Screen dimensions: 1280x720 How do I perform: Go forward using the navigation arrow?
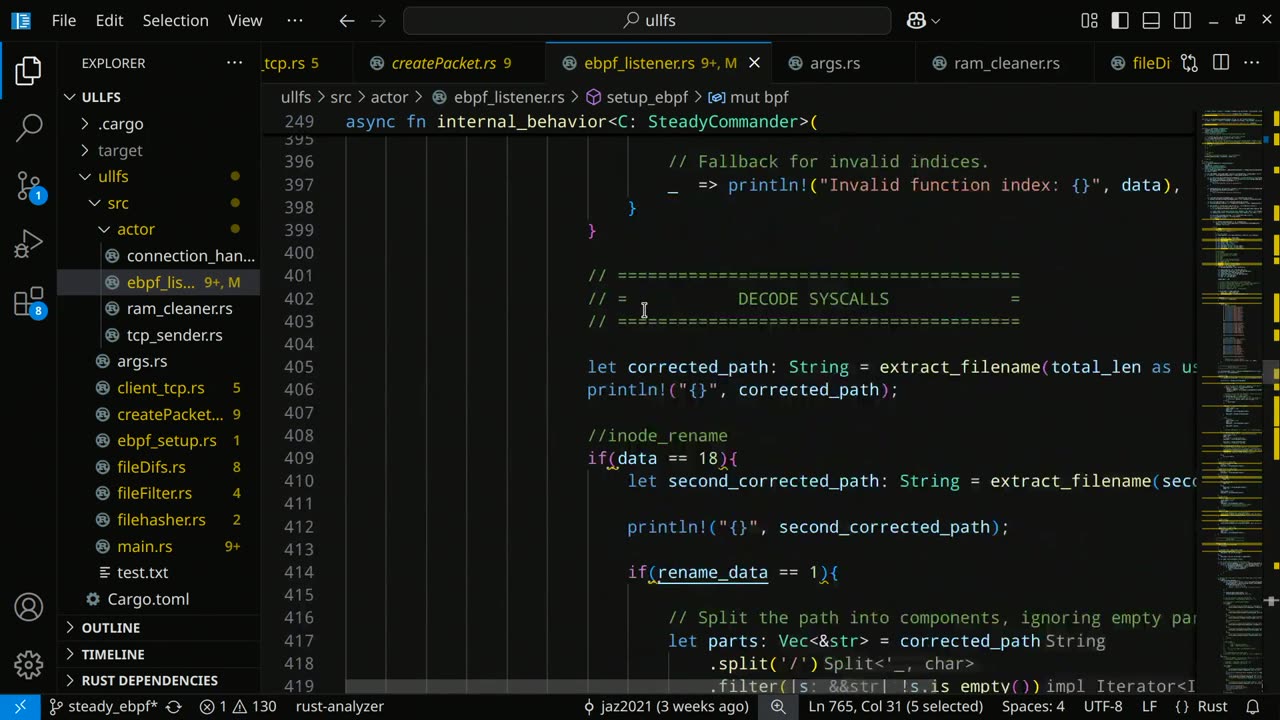click(378, 20)
